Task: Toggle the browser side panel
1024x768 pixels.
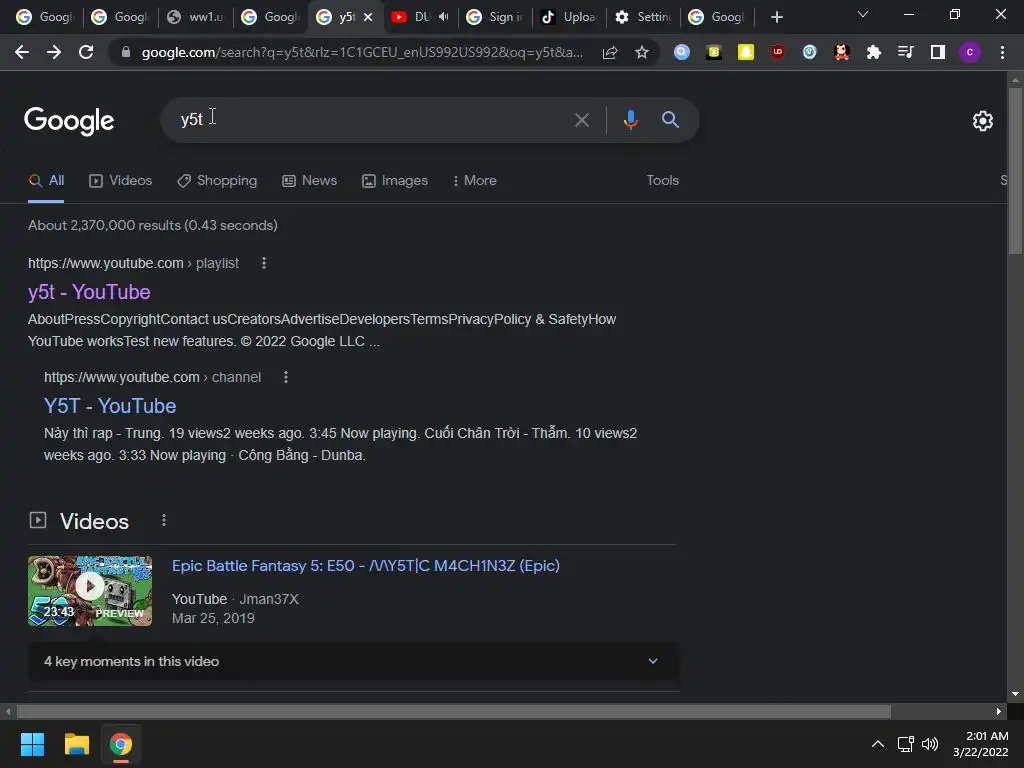Action: point(938,52)
